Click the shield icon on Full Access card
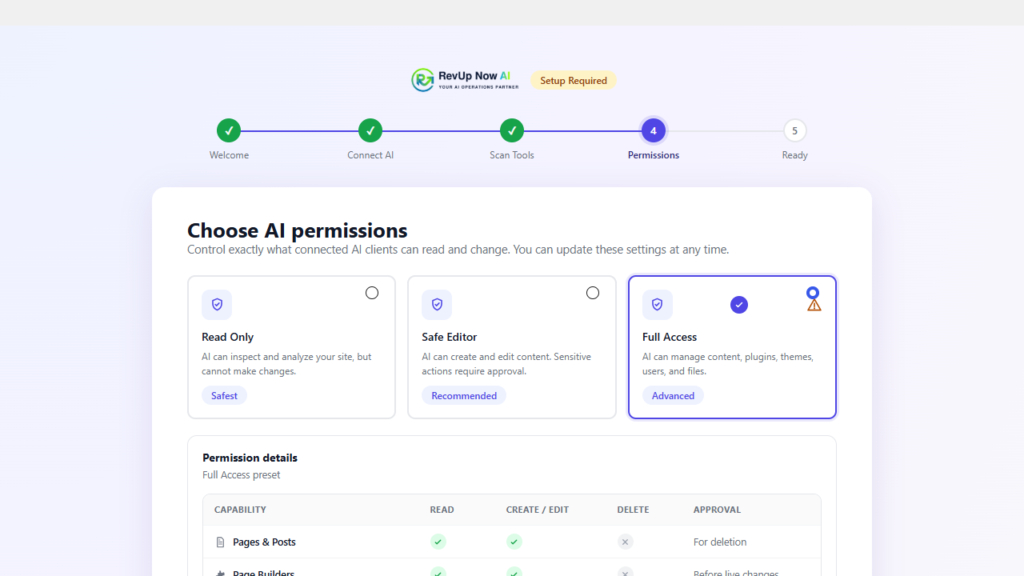The height and width of the screenshot is (576, 1024). pyautogui.click(x=657, y=304)
